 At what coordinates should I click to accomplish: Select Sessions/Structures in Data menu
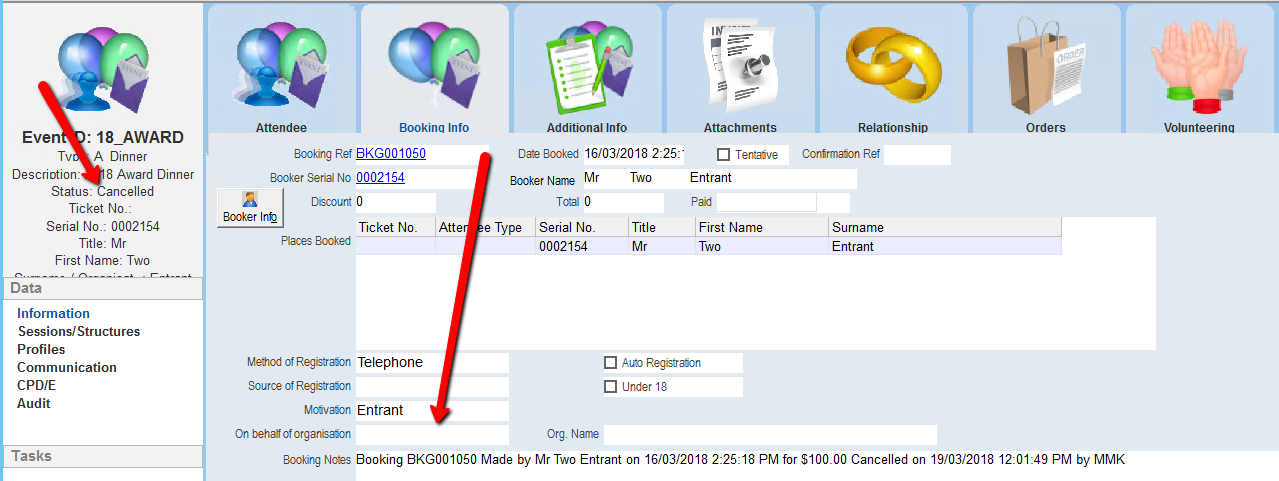coord(78,332)
